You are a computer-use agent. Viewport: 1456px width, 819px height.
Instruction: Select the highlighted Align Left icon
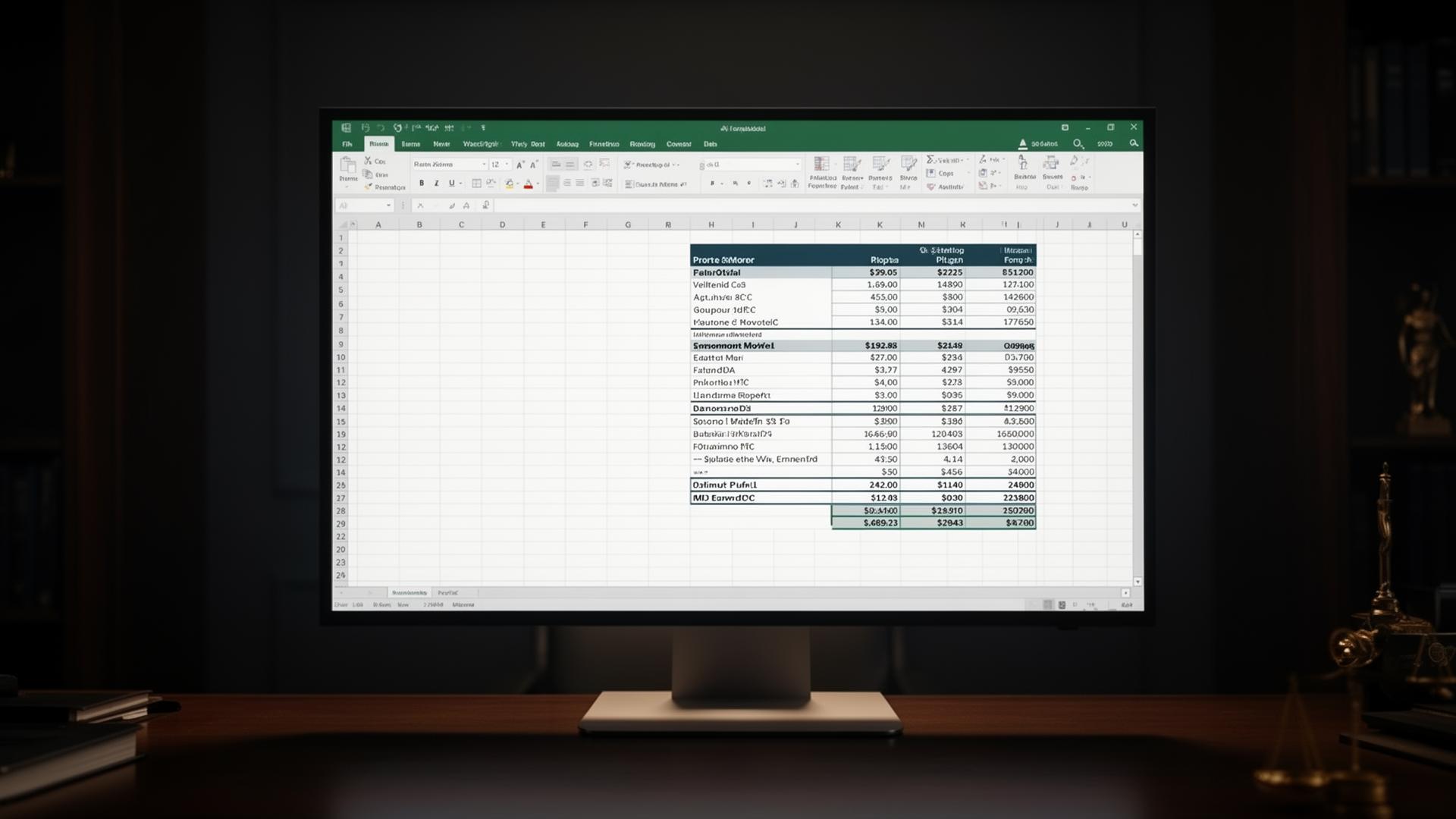coord(553,184)
